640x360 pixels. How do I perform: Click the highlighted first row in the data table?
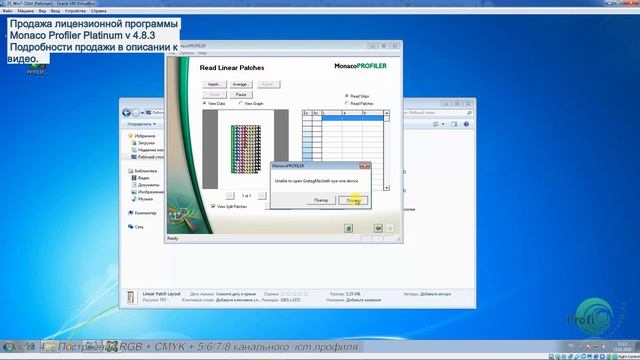pyautogui.click(x=353, y=118)
